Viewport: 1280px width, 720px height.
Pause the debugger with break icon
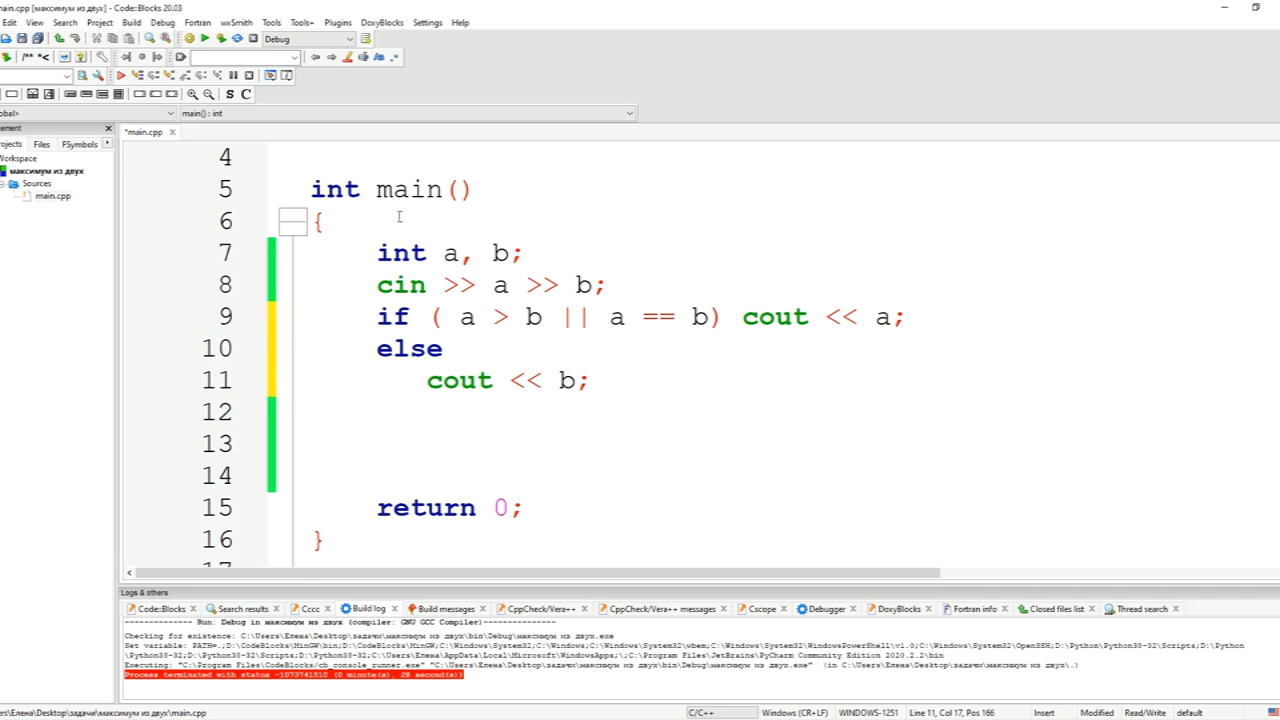(233, 75)
